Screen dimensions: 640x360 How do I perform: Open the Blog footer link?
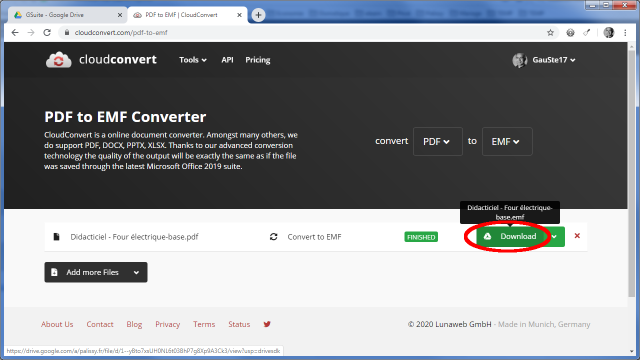[x=134, y=324]
